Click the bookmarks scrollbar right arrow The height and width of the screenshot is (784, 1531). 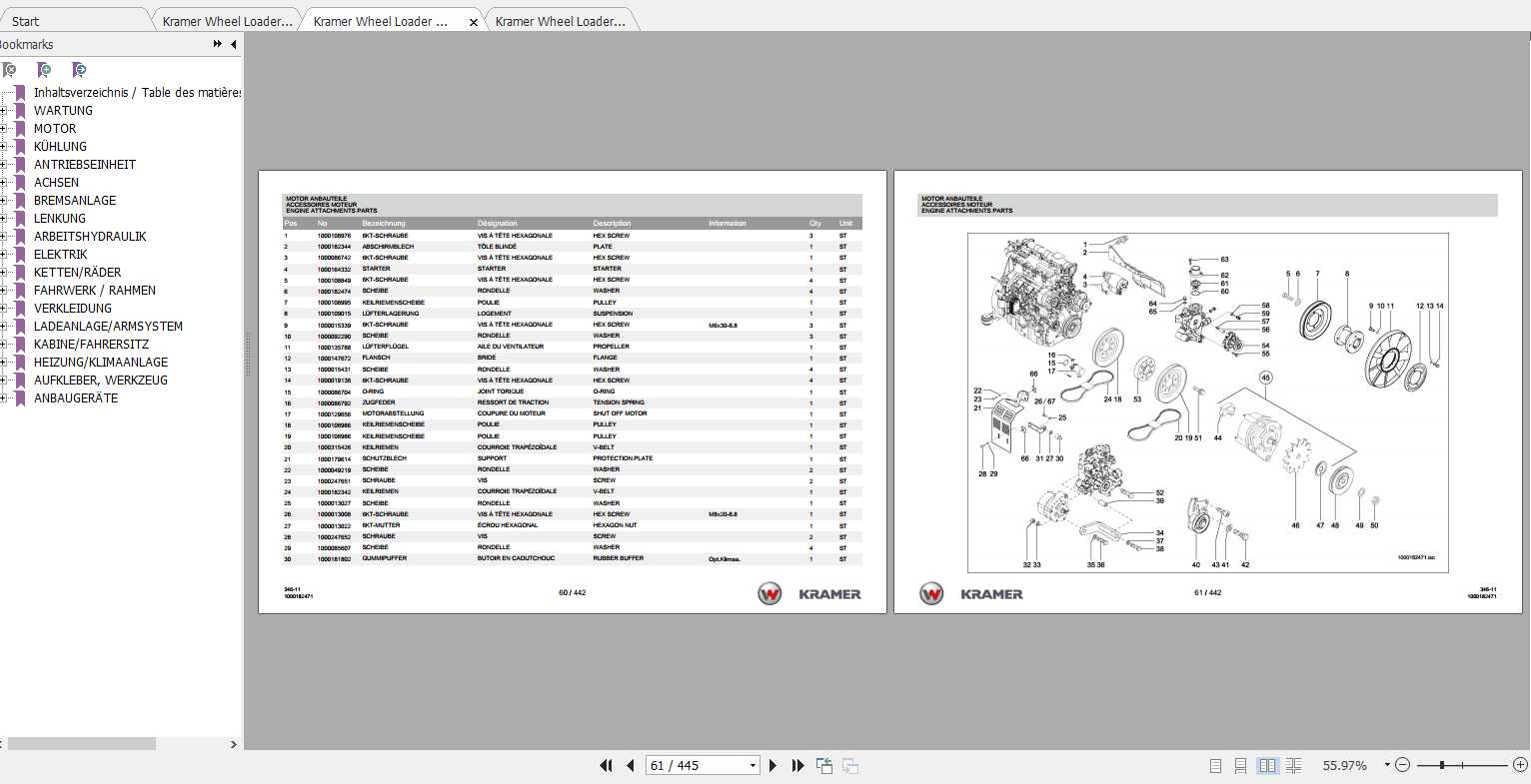(234, 744)
